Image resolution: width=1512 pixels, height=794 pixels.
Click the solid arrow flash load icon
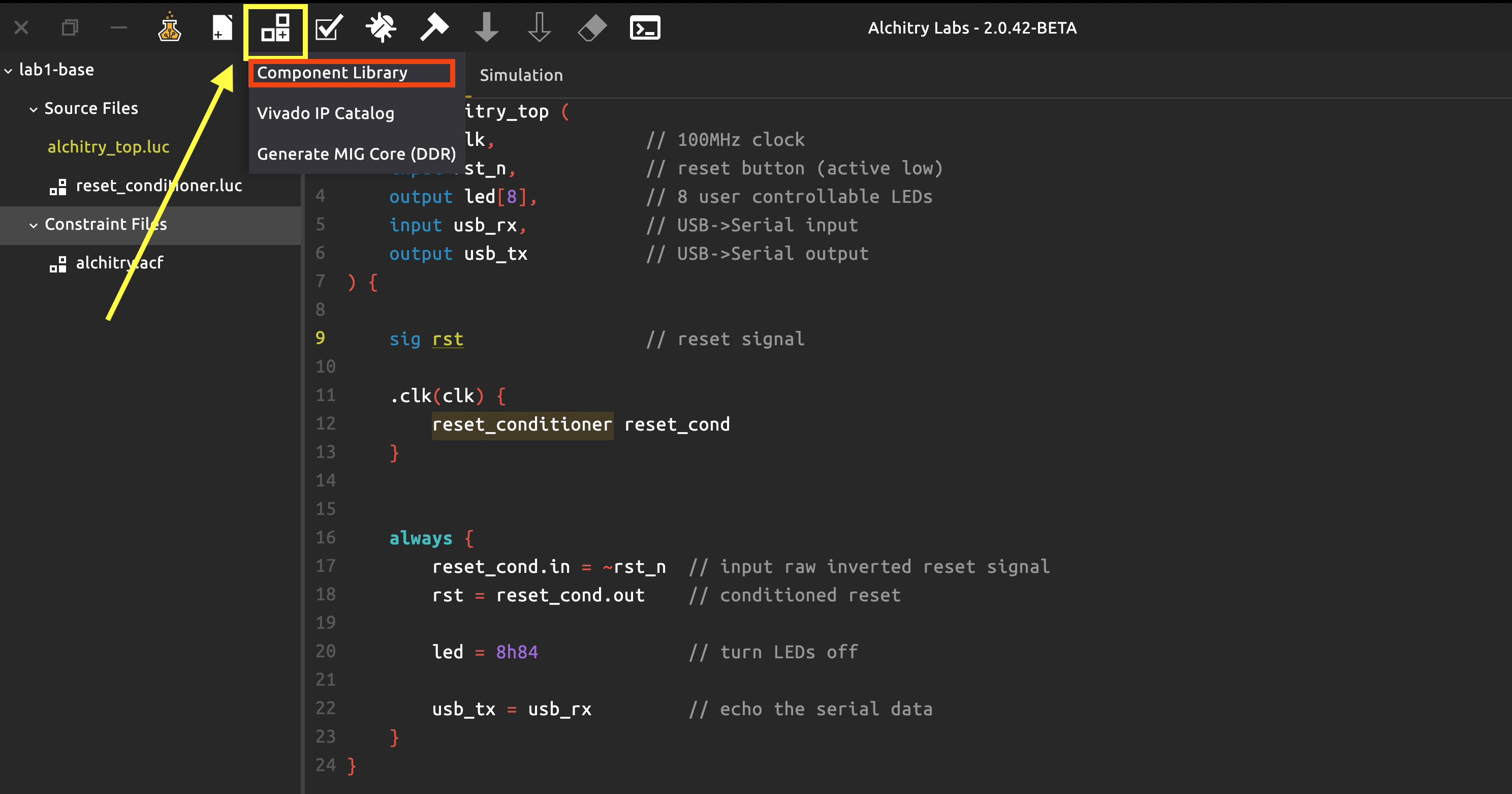(x=486, y=27)
